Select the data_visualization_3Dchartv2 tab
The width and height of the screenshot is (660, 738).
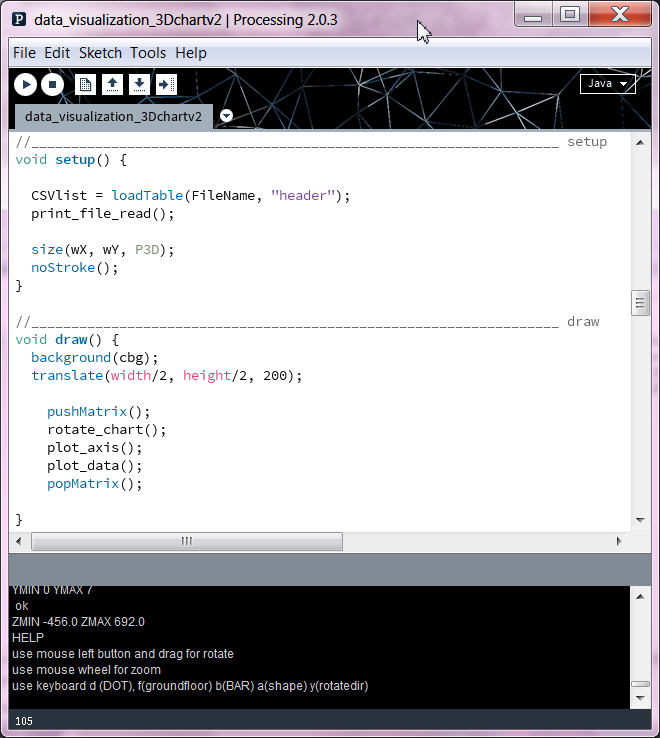(x=113, y=116)
